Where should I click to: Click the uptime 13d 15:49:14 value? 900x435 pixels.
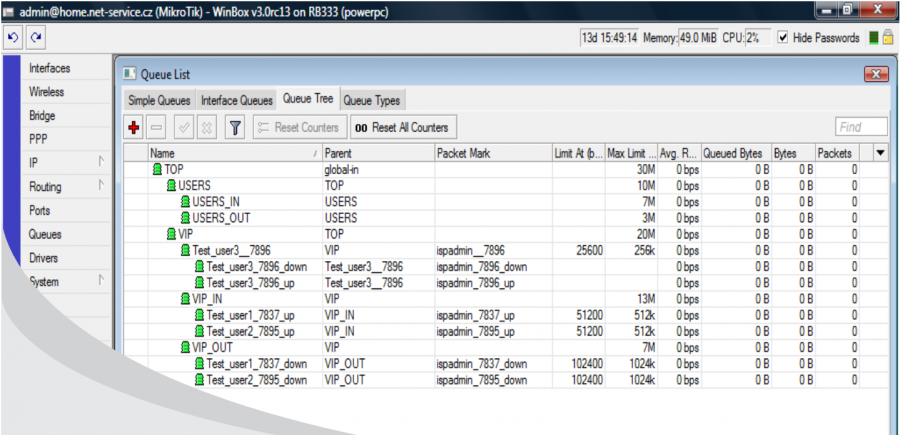point(609,38)
